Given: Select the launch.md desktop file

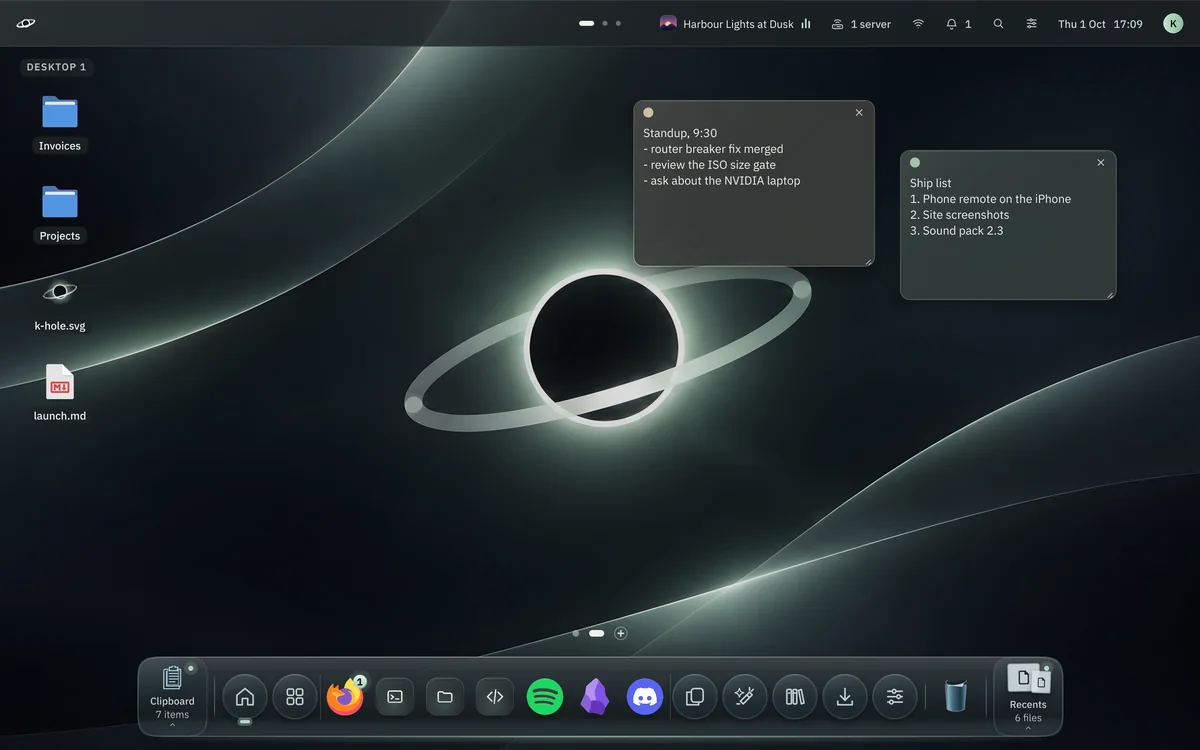Looking at the screenshot, I should pos(60,393).
